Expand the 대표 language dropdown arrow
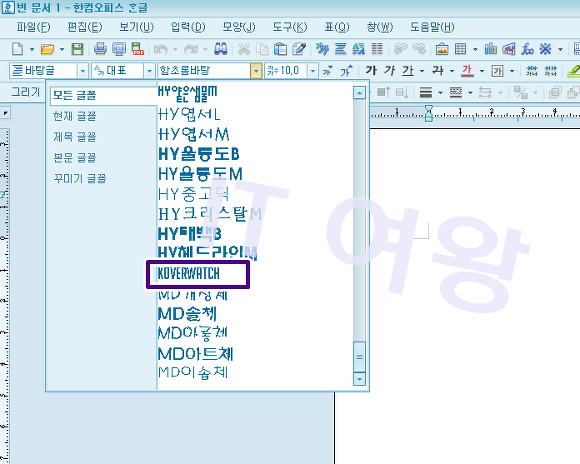 tap(149, 70)
